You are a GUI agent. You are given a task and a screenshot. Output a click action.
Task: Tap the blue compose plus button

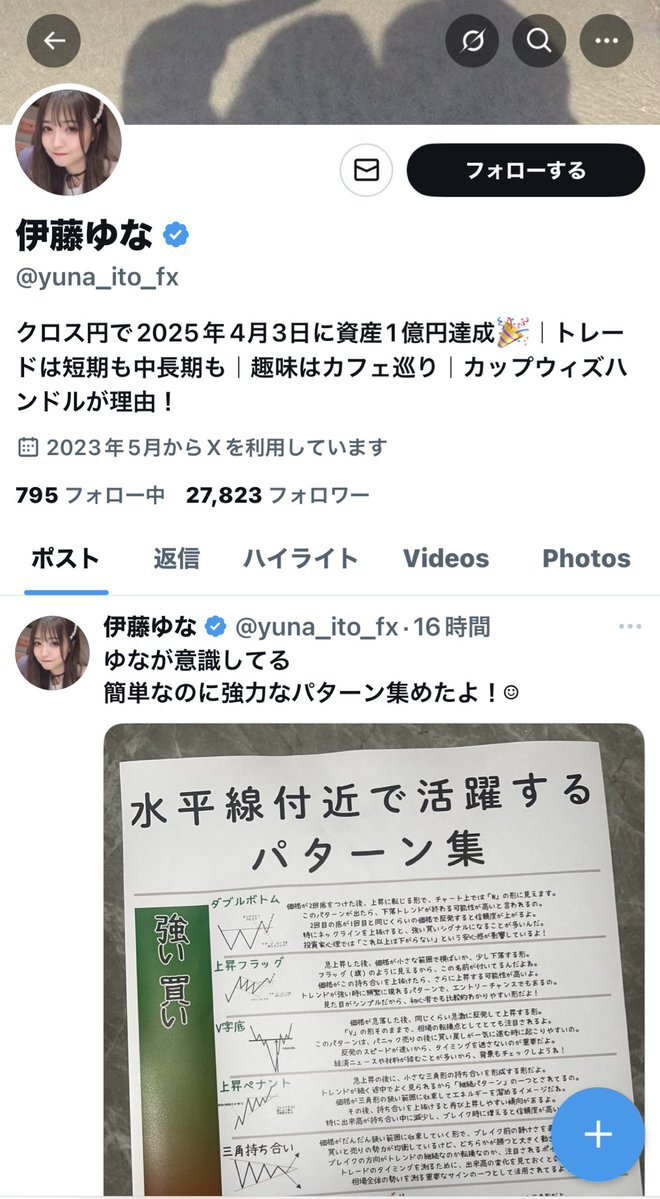(598, 1135)
